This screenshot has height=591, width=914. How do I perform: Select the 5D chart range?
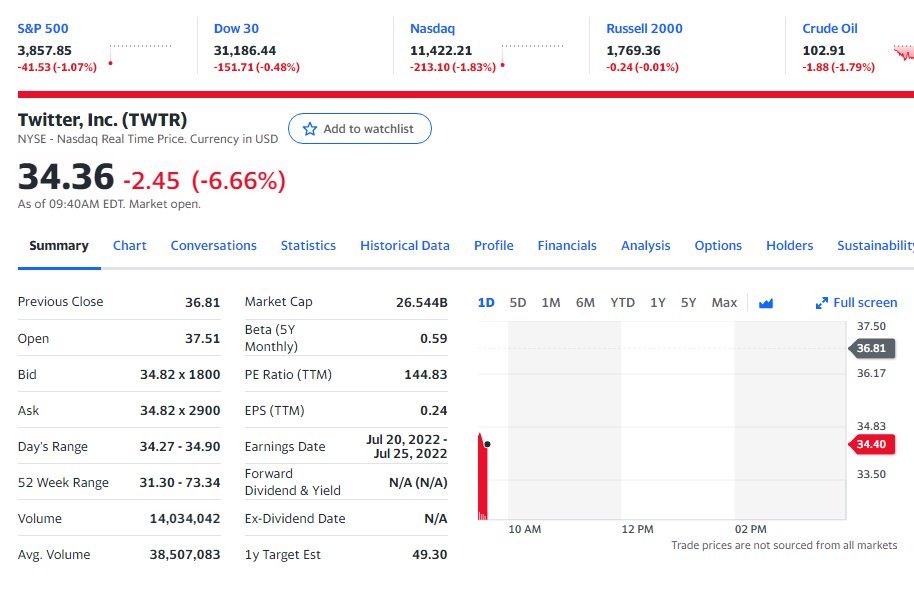pyautogui.click(x=518, y=303)
